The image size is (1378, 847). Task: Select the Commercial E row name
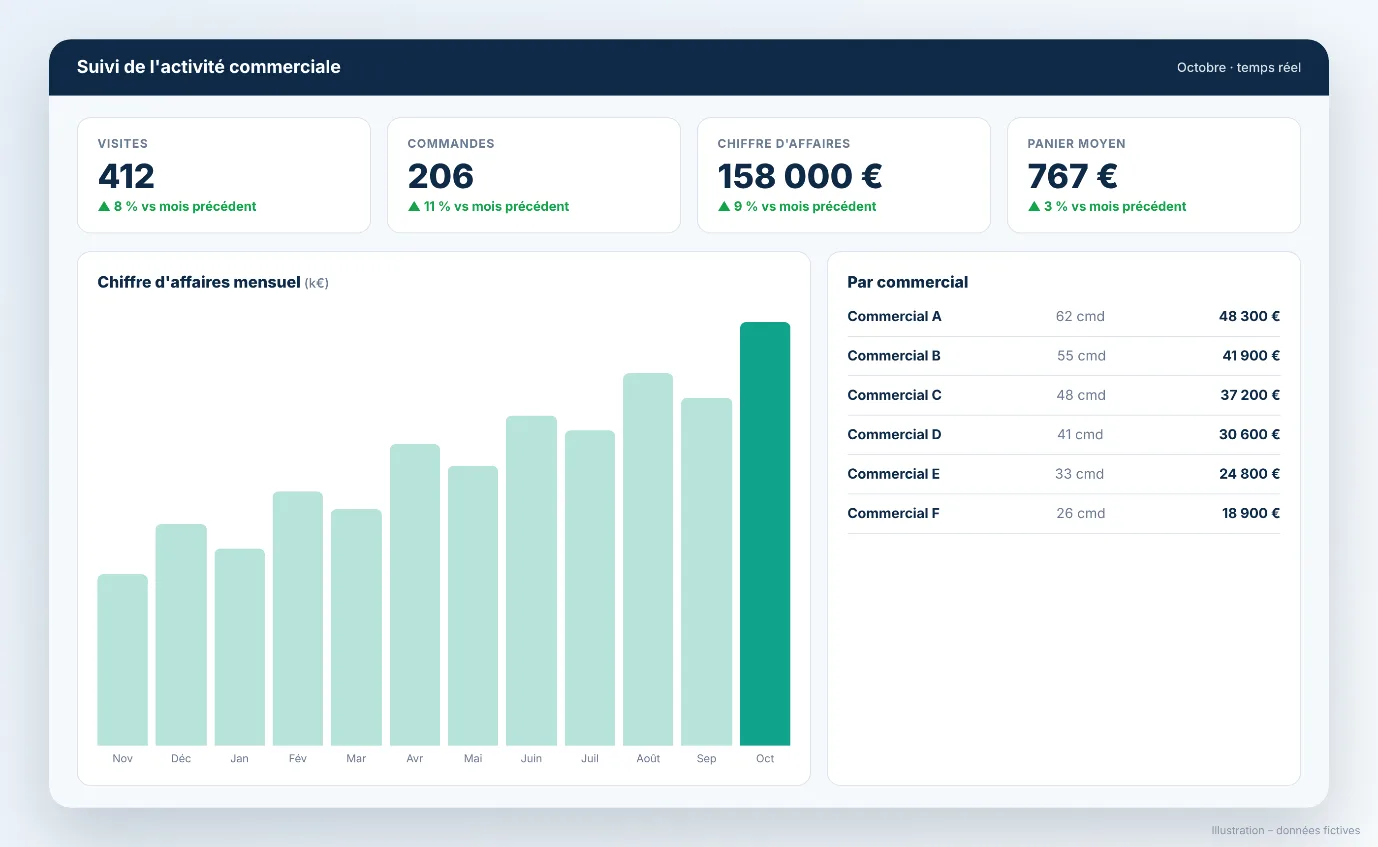(894, 474)
